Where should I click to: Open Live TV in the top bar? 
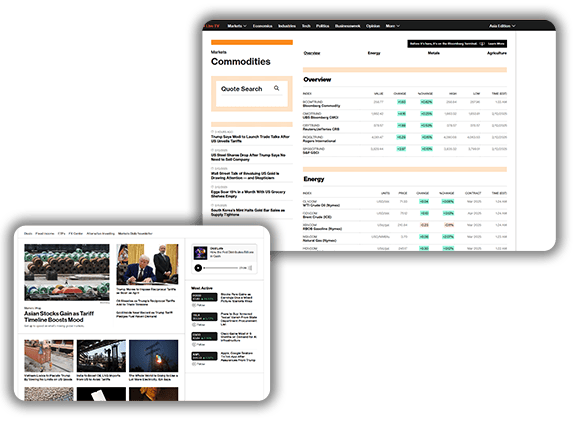[x=212, y=26]
